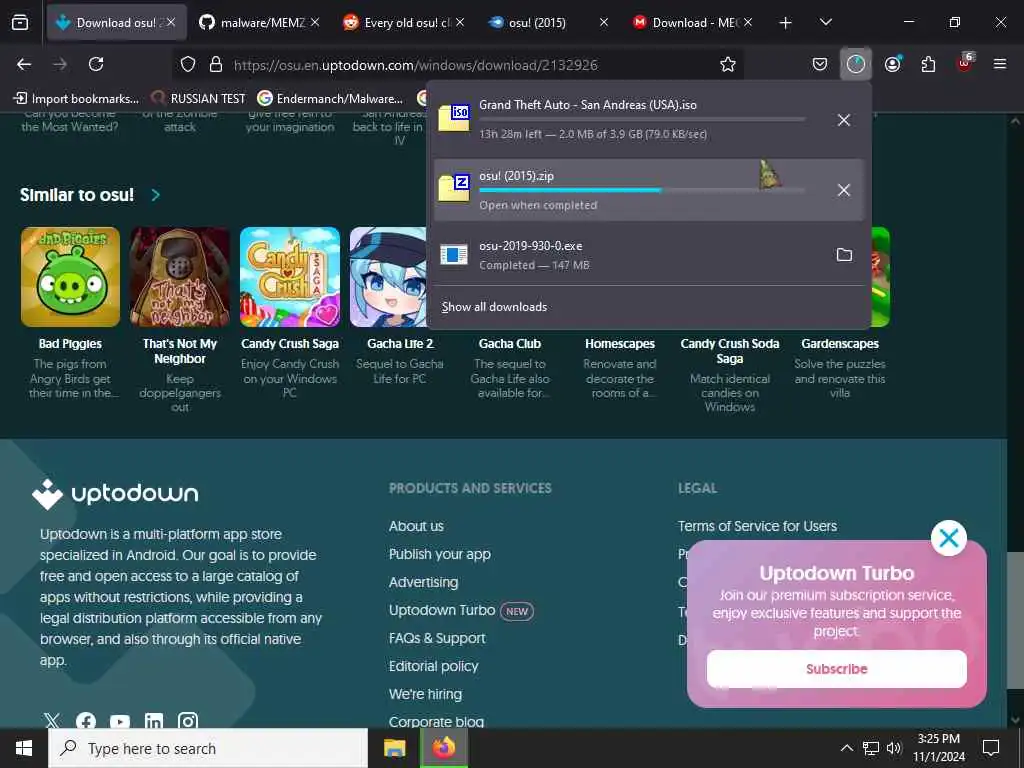Open Windows notification center
The image size is (1024, 768).
tap(991, 748)
